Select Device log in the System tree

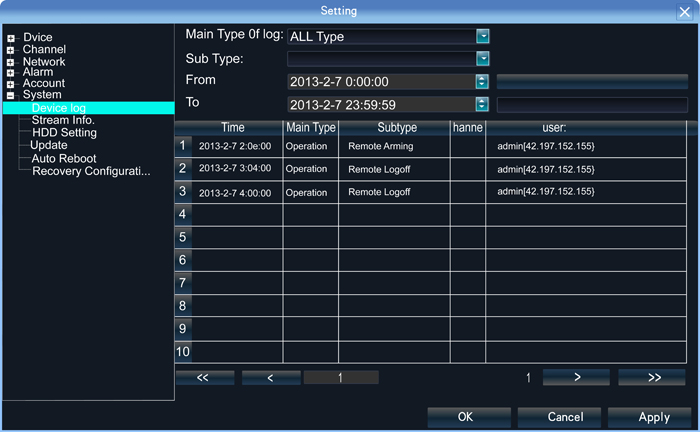coord(89,108)
